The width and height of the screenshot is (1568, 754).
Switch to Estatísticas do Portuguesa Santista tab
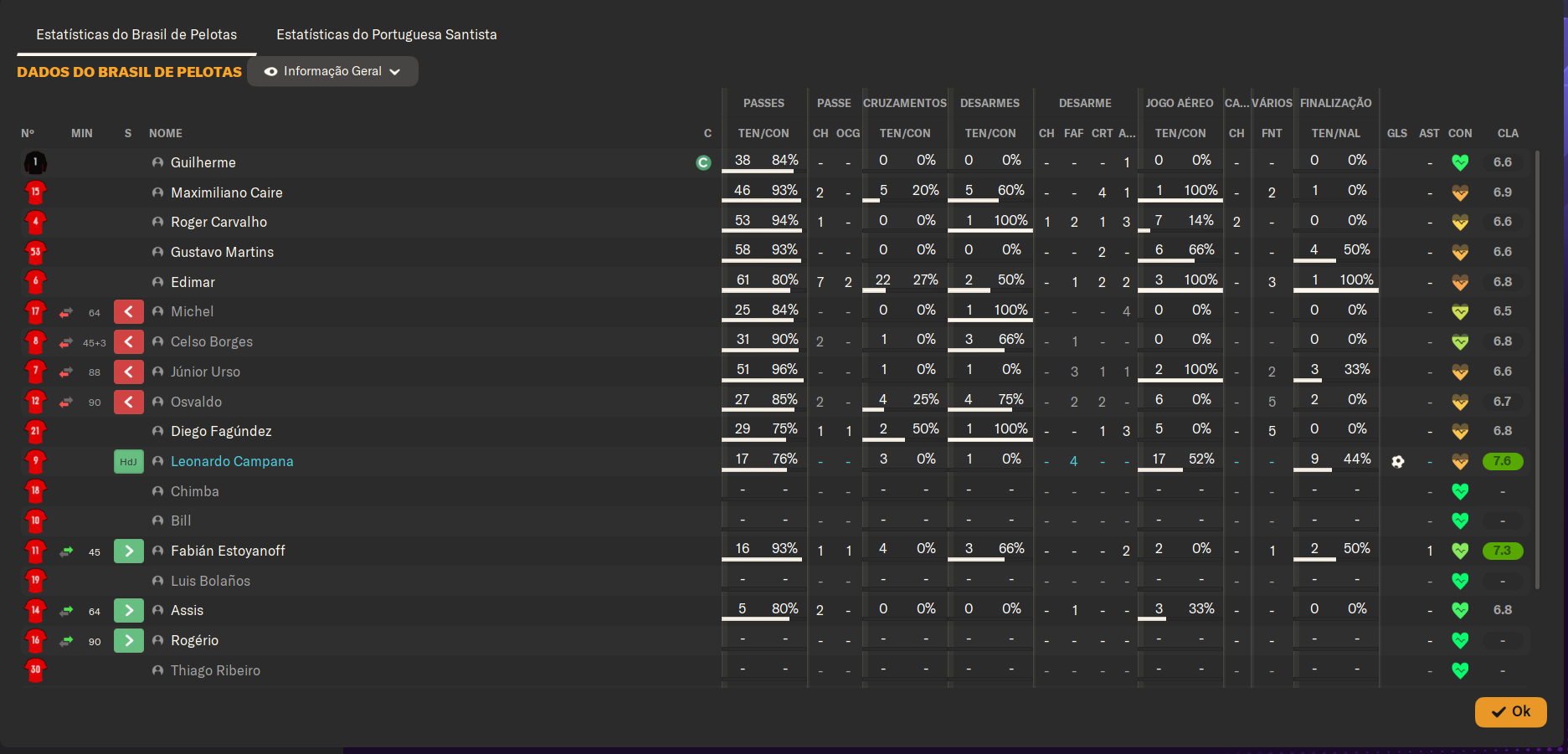coord(387,34)
